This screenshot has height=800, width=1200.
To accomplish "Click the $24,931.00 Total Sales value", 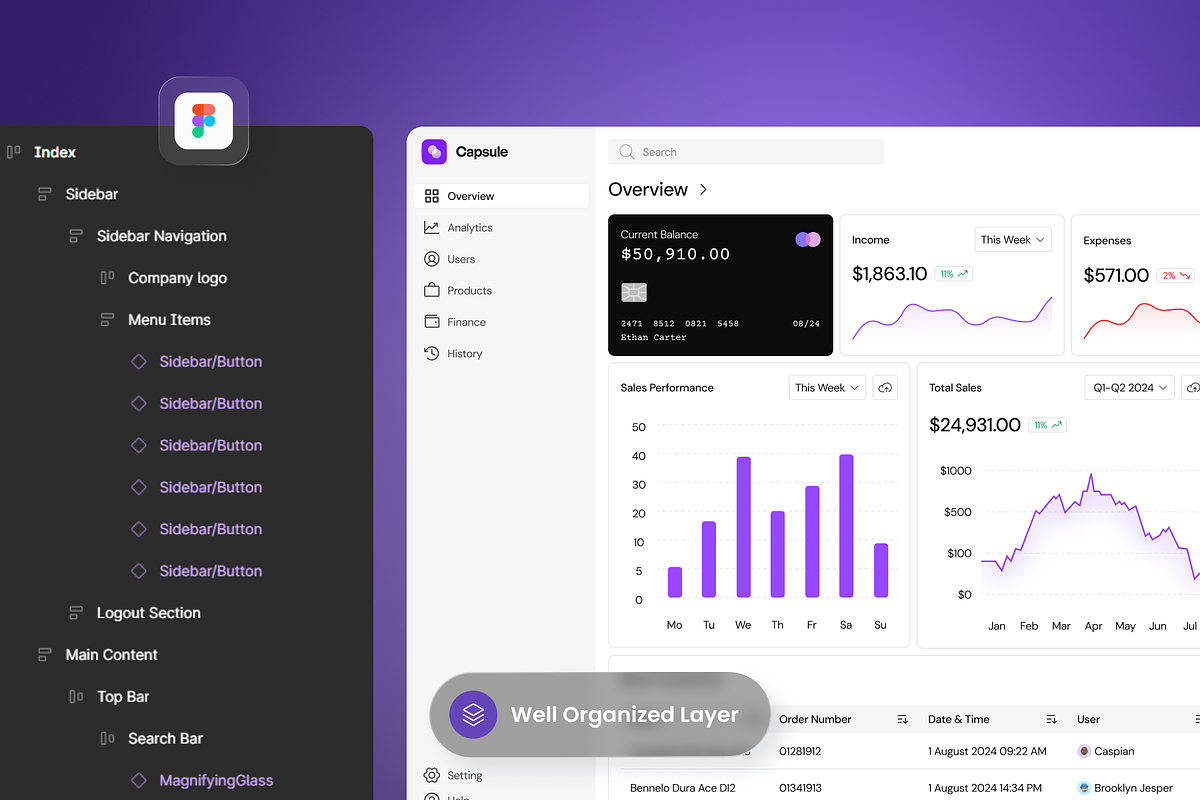I will click(975, 425).
